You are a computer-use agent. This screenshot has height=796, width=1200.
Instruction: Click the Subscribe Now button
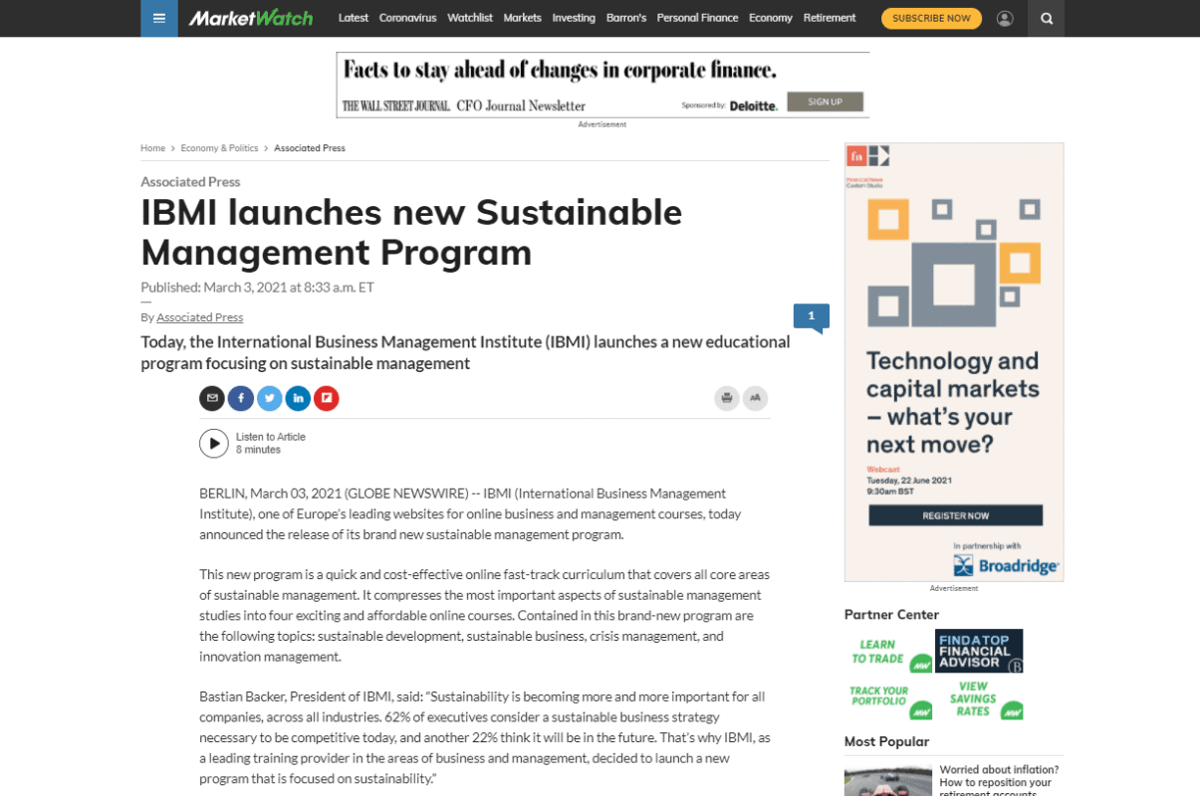tap(931, 18)
